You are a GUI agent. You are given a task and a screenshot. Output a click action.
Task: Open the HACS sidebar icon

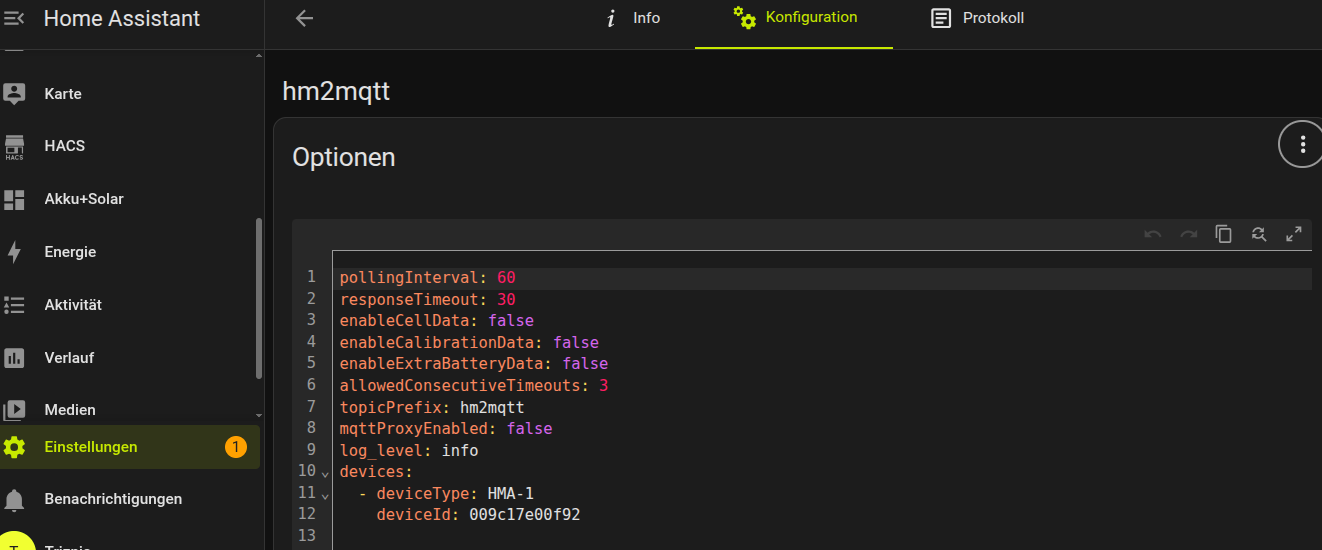(14, 147)
